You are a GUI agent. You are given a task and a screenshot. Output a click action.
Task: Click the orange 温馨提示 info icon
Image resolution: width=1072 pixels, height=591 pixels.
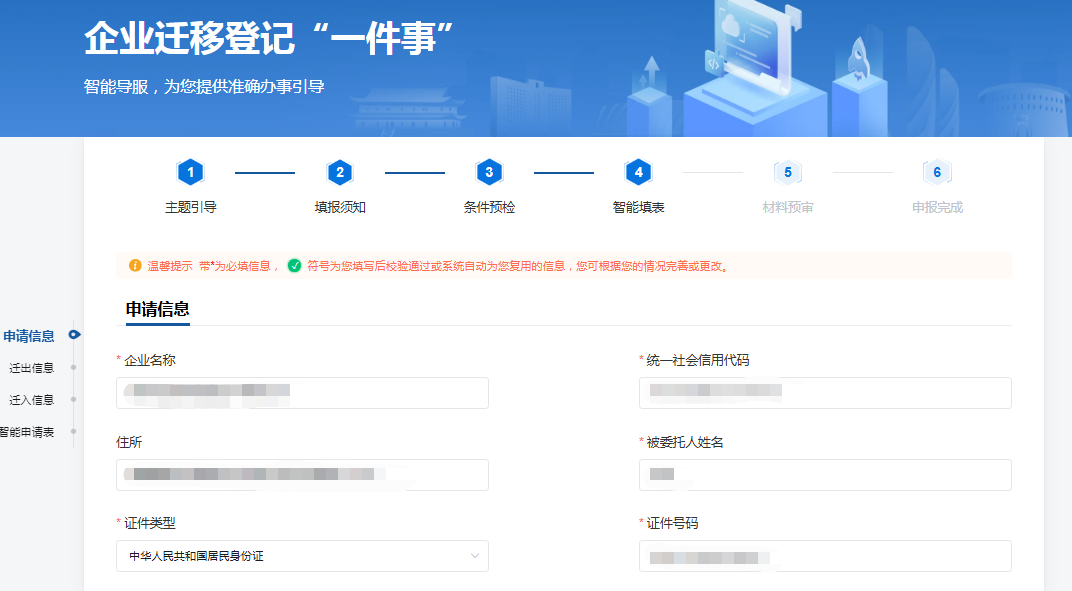135,266
